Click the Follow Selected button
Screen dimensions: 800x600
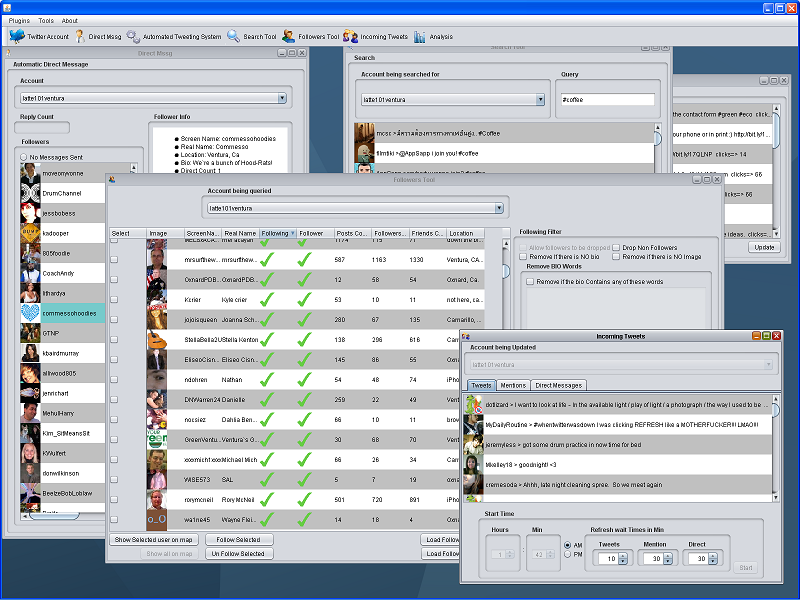239,539
